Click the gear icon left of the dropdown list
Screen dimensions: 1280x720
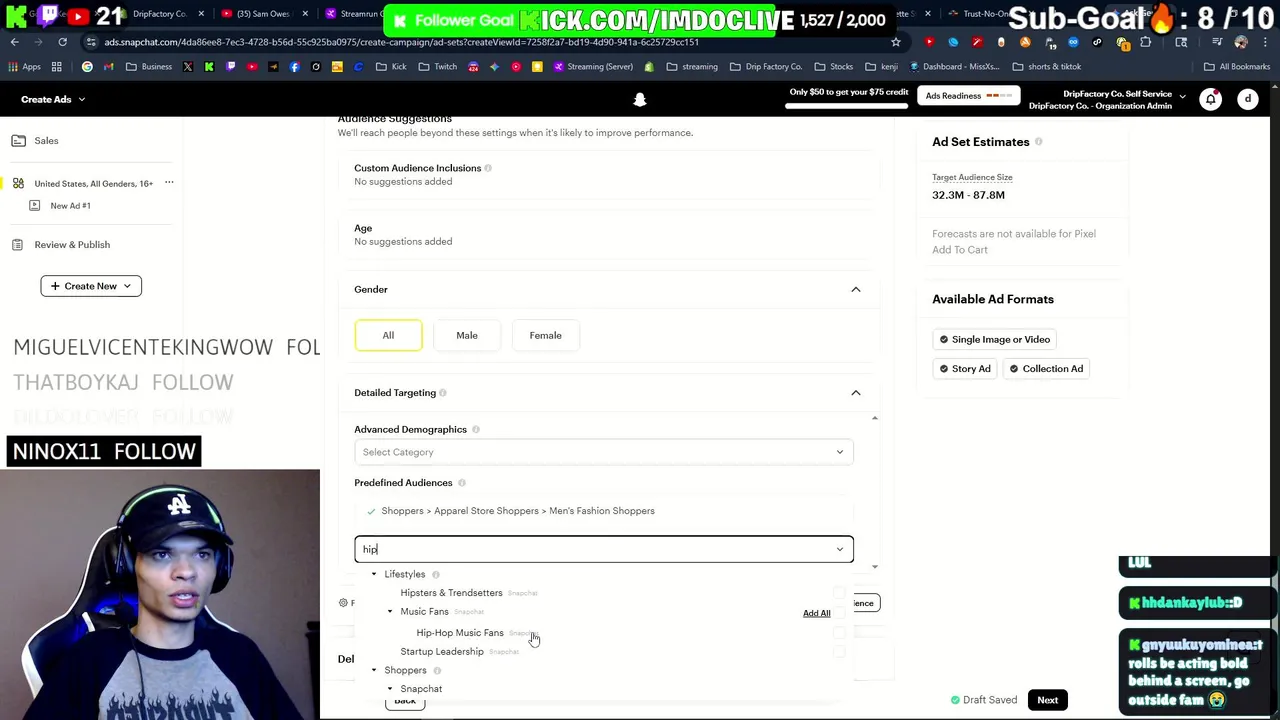[343, 603]
